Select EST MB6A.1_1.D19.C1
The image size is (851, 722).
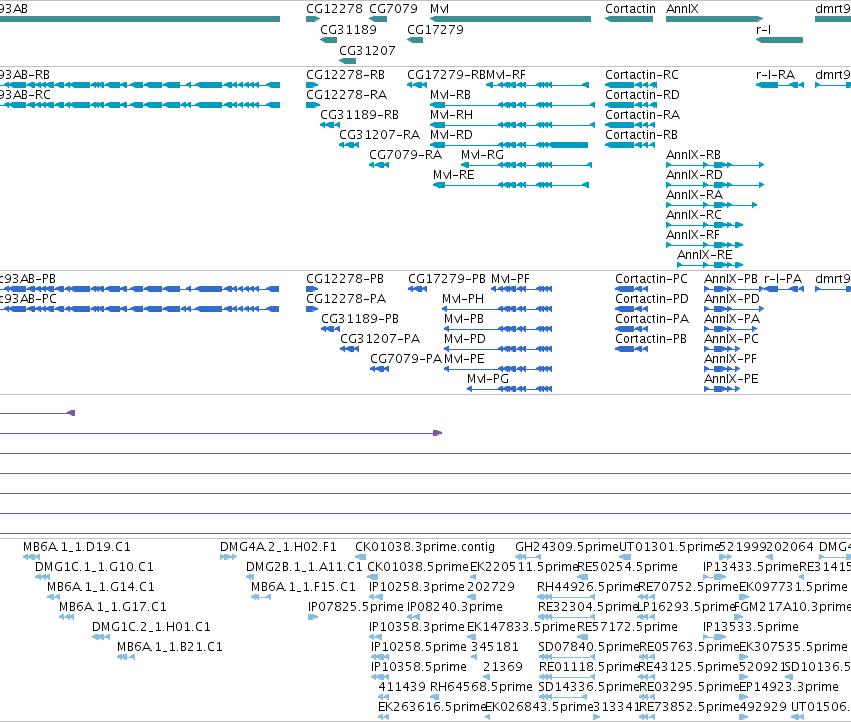[x=77, y=547]
